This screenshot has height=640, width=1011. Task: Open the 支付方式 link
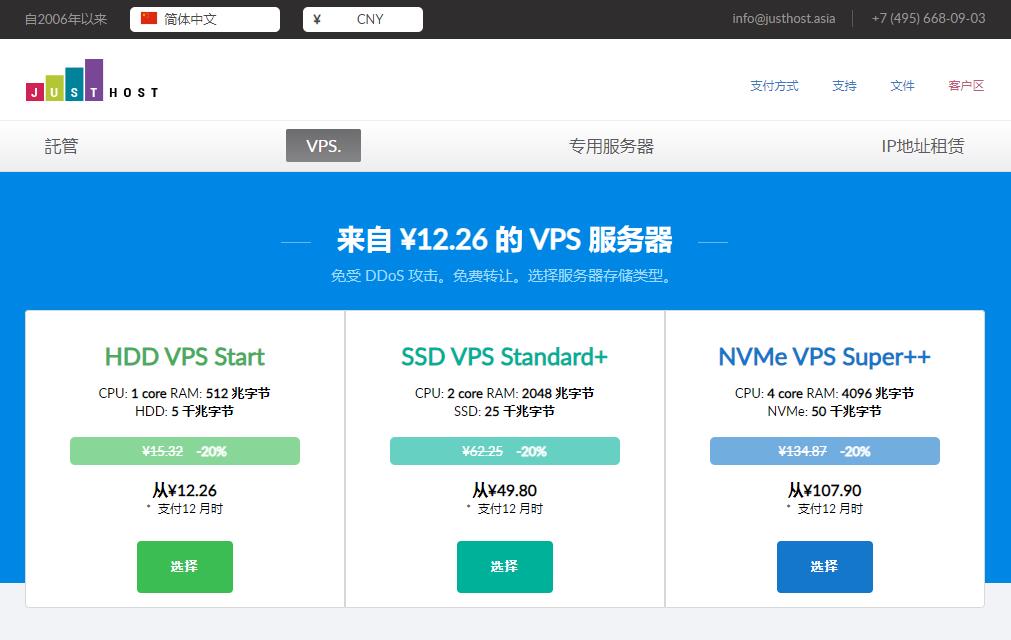pos(774,86)
